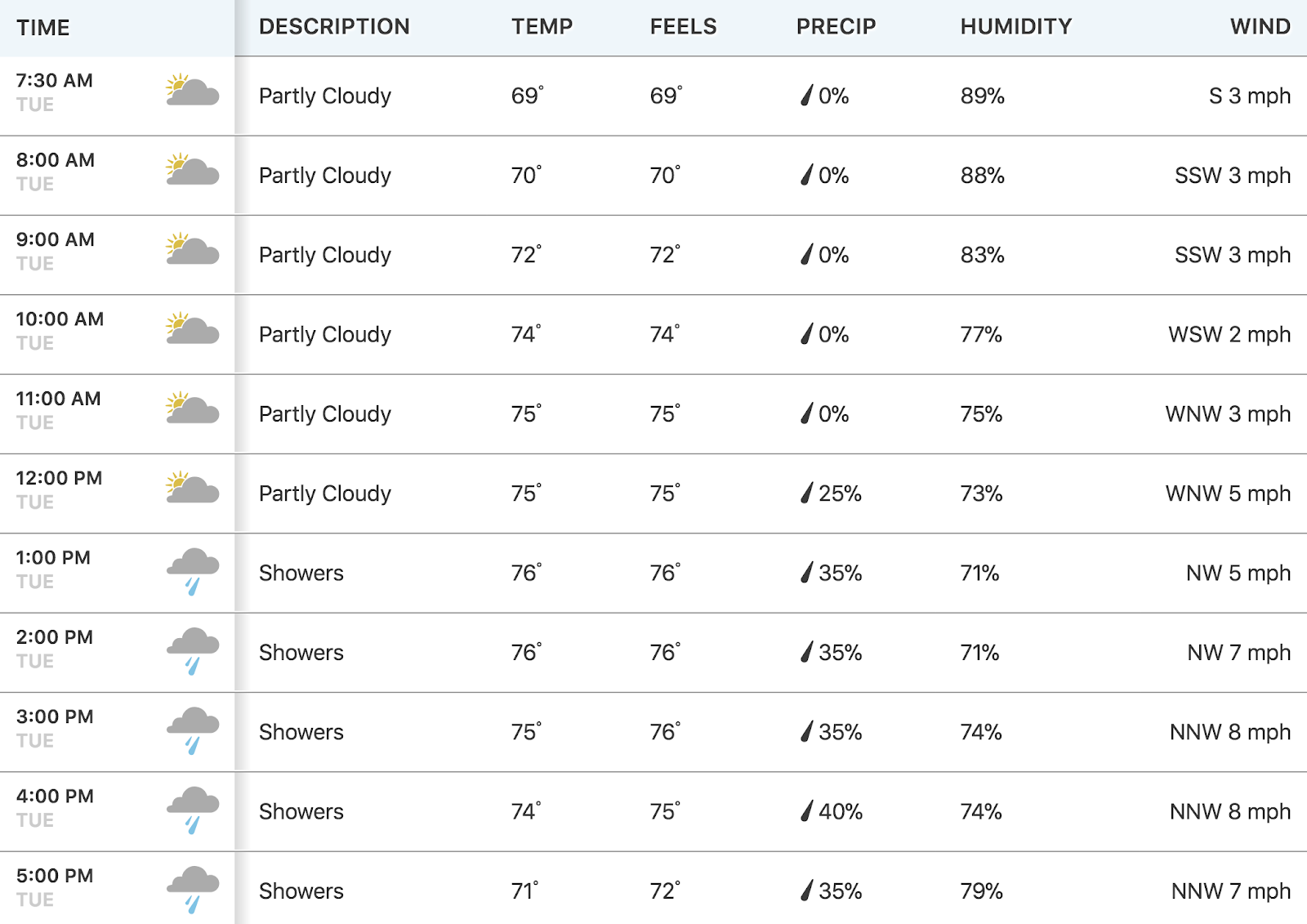Click the partly cloudy icon at 7:30 AM
This screenshot has height=924, width=1307.
(192, 91)
